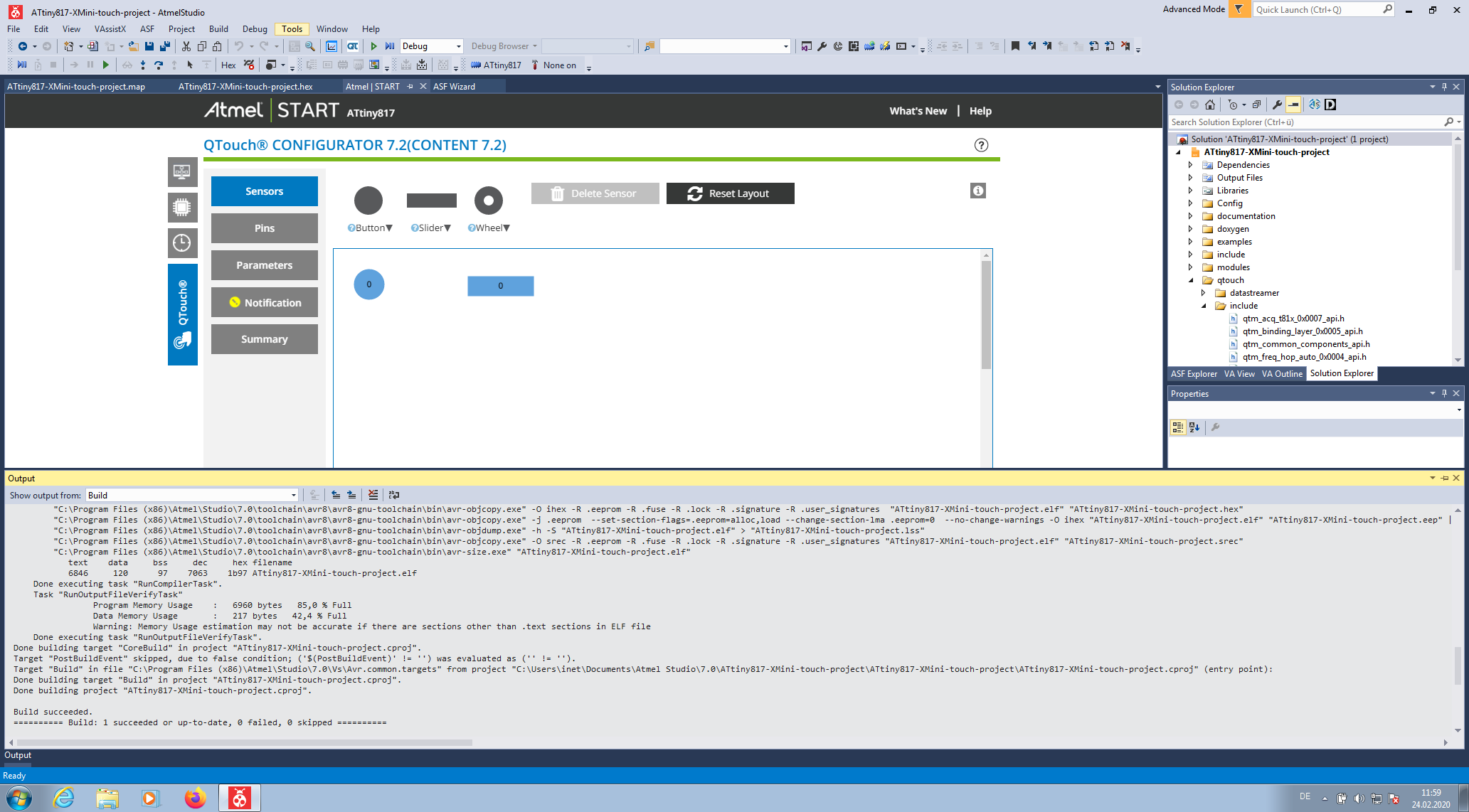Viewport: 1469px width, 812px height.
Task: Start without debugging using green play icon
Action: 373,46
